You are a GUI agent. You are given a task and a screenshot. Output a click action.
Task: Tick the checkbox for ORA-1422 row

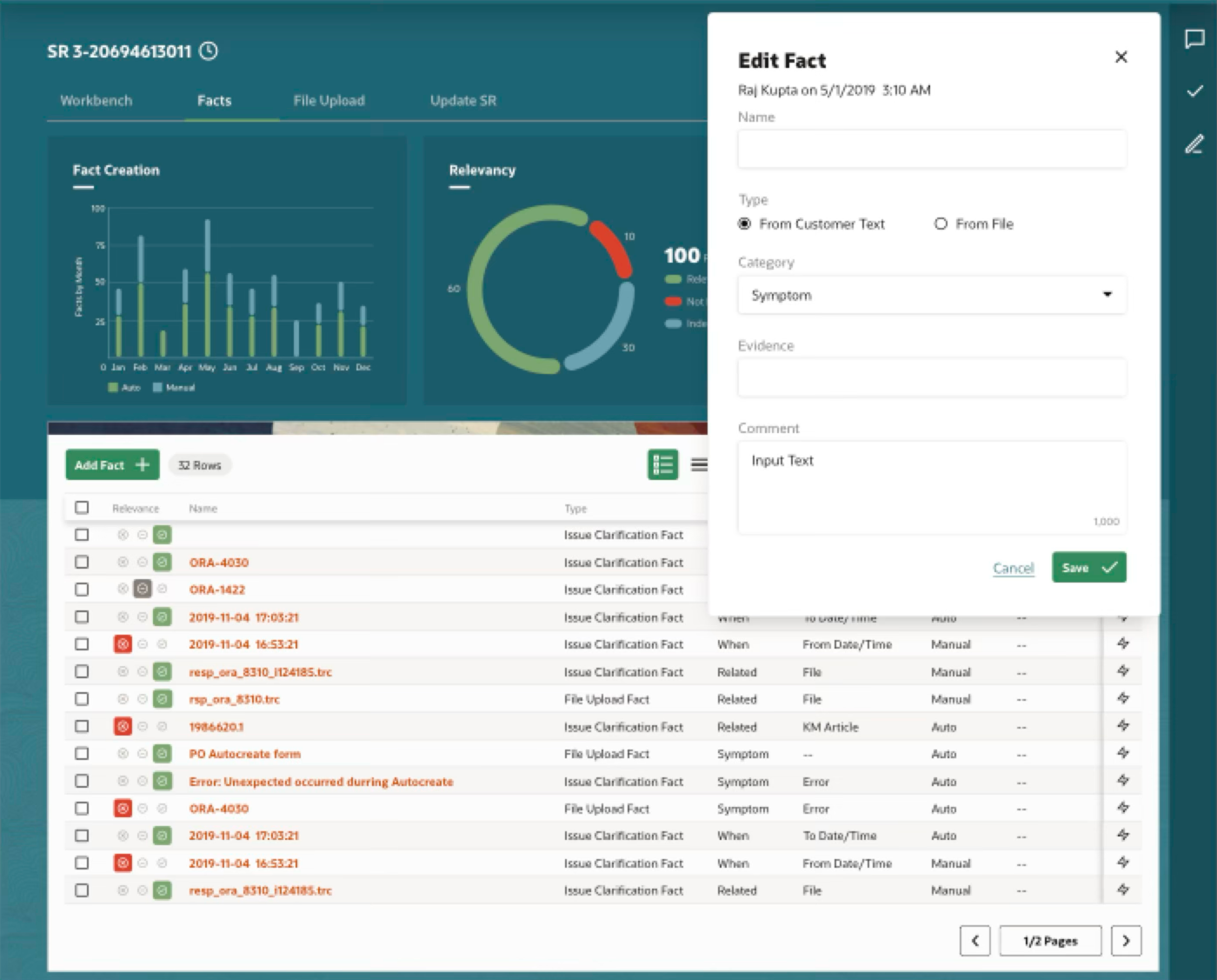click(82, 590)
